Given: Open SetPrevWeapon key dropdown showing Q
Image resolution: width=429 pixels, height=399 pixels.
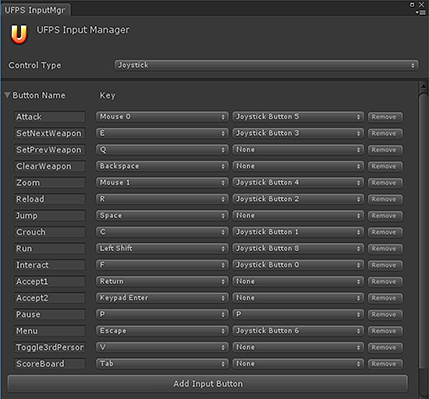Looking at the screenshot, I should 162,150.
